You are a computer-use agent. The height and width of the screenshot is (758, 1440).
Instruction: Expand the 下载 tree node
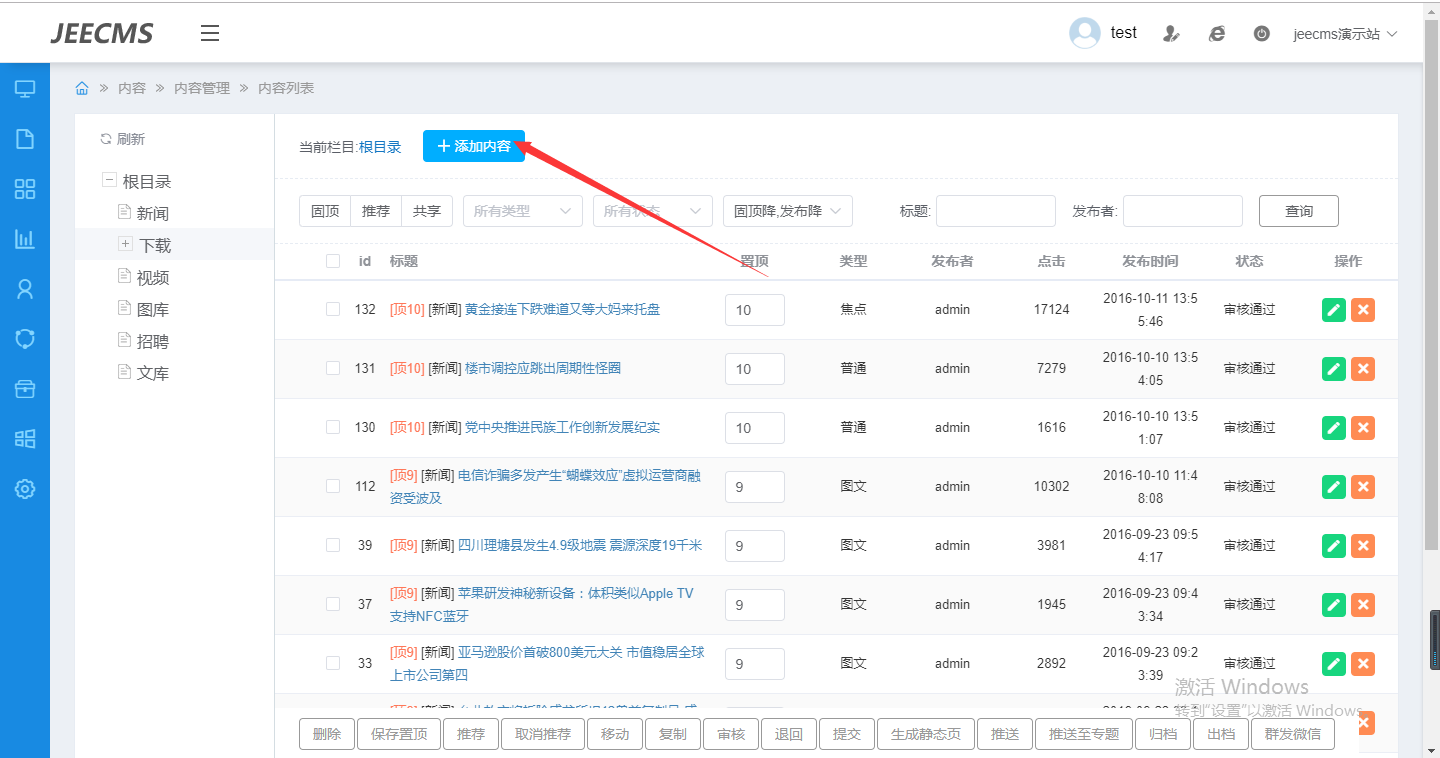(125, 244)
